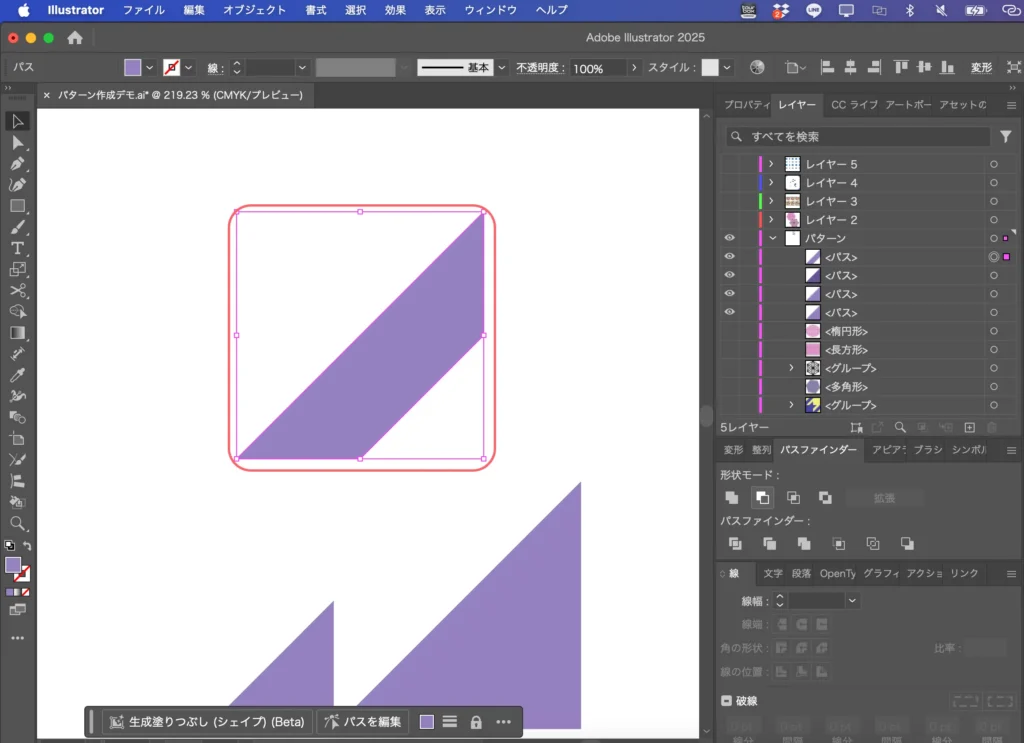
Task: Click 生成塗りつぶし (シェイプ) button
Action: (207, 722)
